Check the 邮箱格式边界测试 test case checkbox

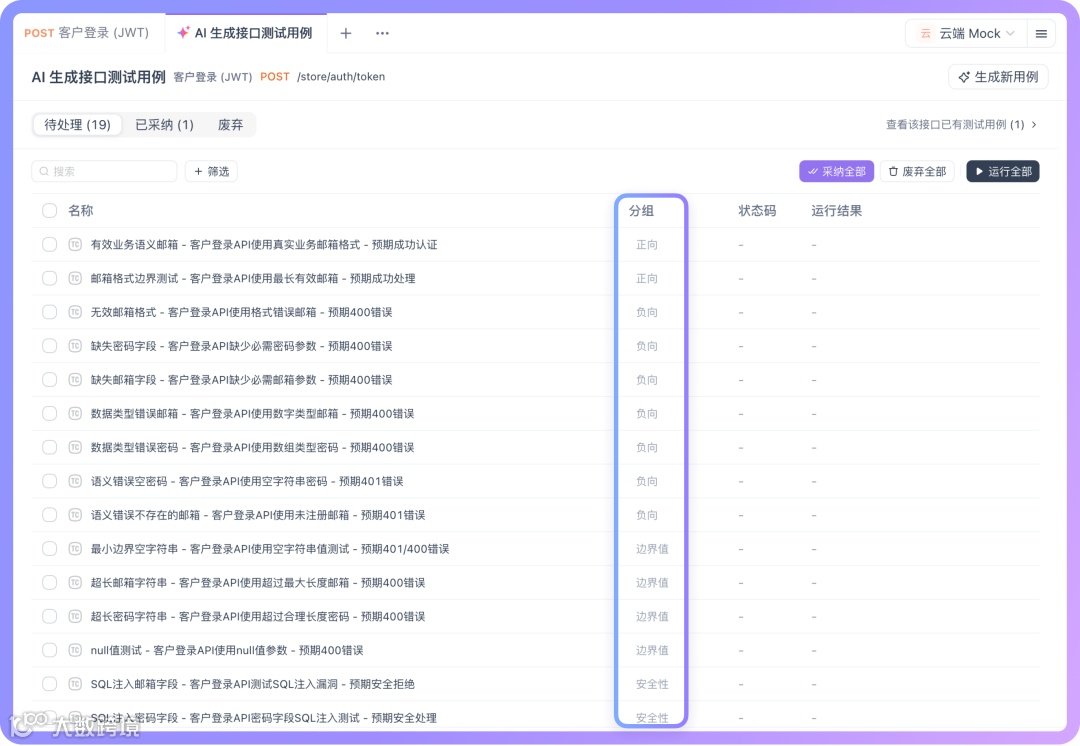50,278
